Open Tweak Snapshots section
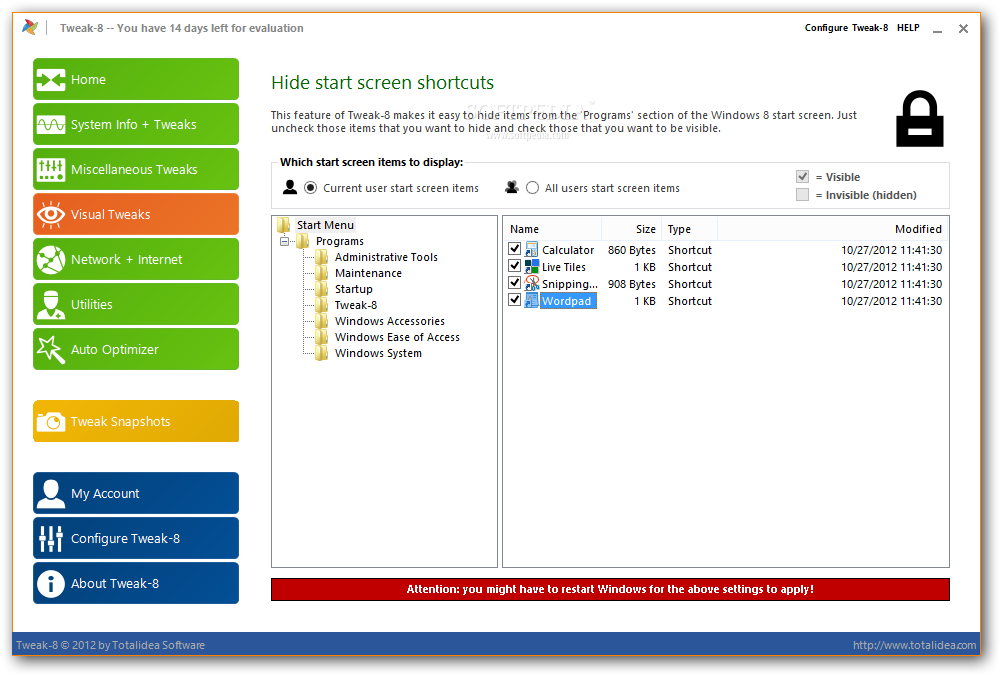 click(136, 421)
